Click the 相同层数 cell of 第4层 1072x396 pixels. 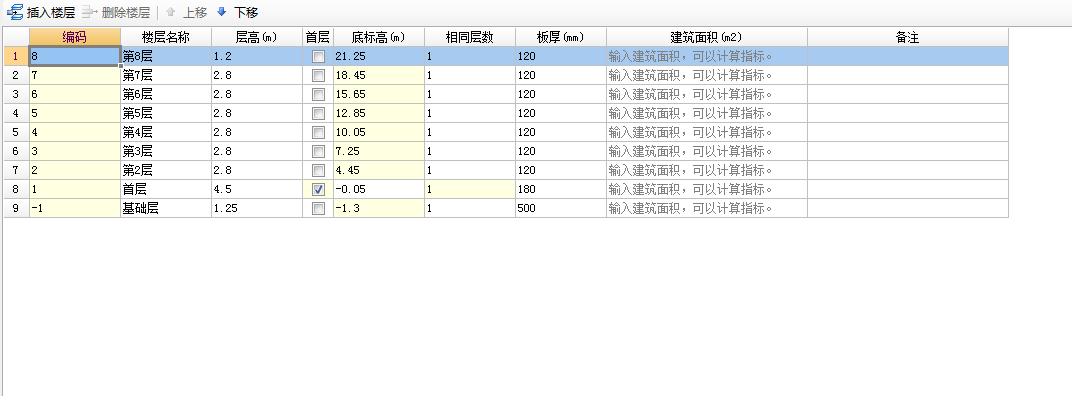470,133
